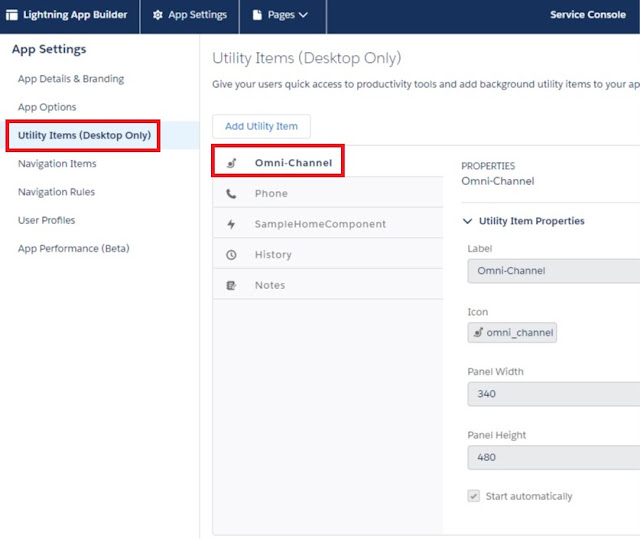
Task: Click the Lightning App Builder title
Action: click(x=75, y=15)
